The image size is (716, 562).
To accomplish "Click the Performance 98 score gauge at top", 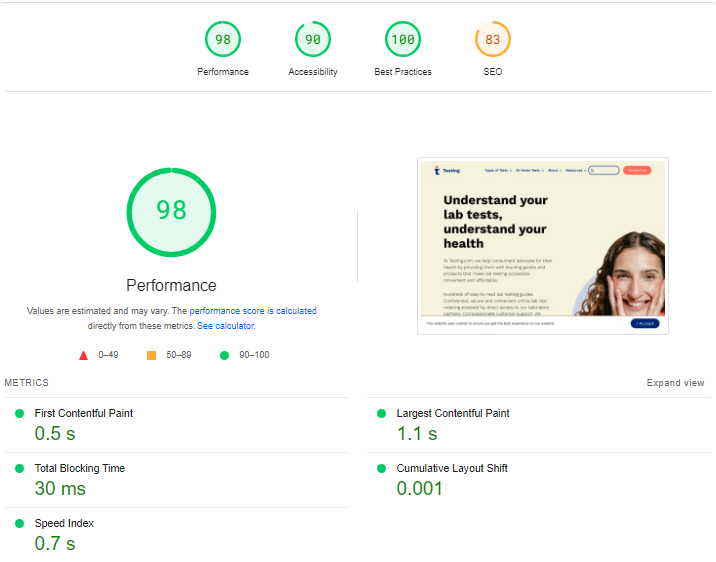I will click(x=223, y=39).
